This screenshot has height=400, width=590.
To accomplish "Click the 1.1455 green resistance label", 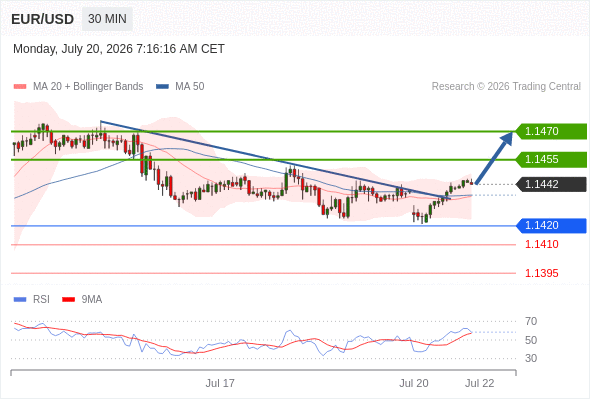I will coord(551,160).
